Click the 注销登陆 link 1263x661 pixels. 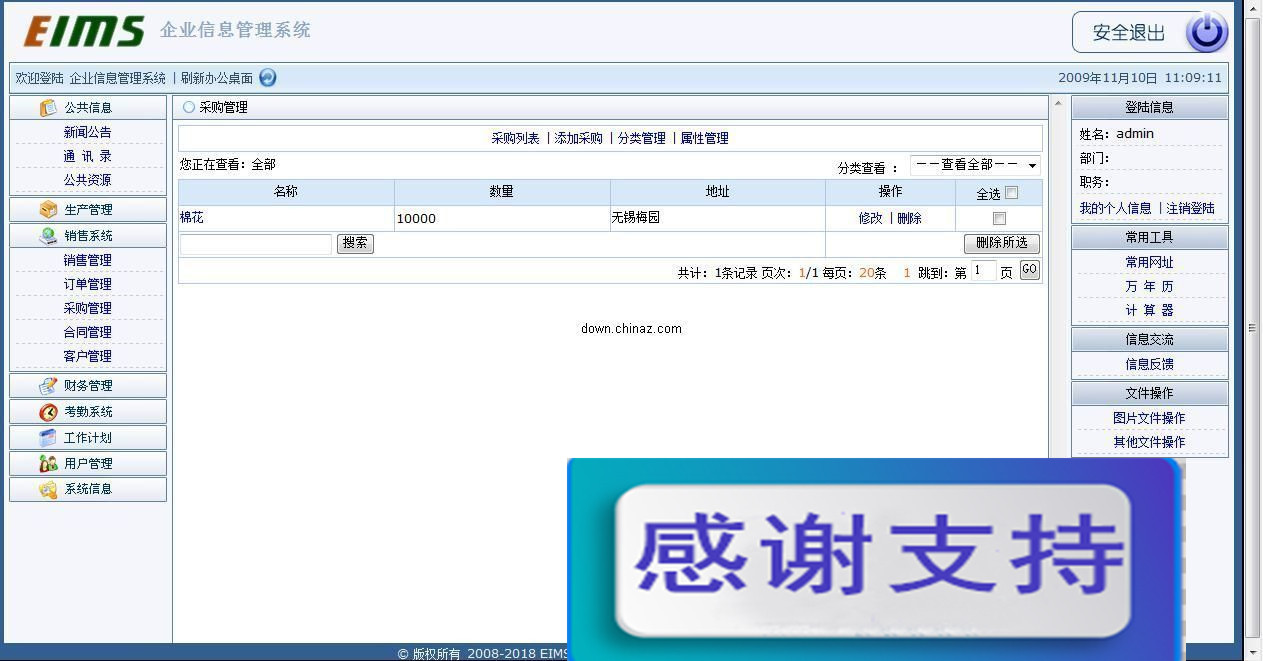pyautogui.click(x=1191, y=208)
